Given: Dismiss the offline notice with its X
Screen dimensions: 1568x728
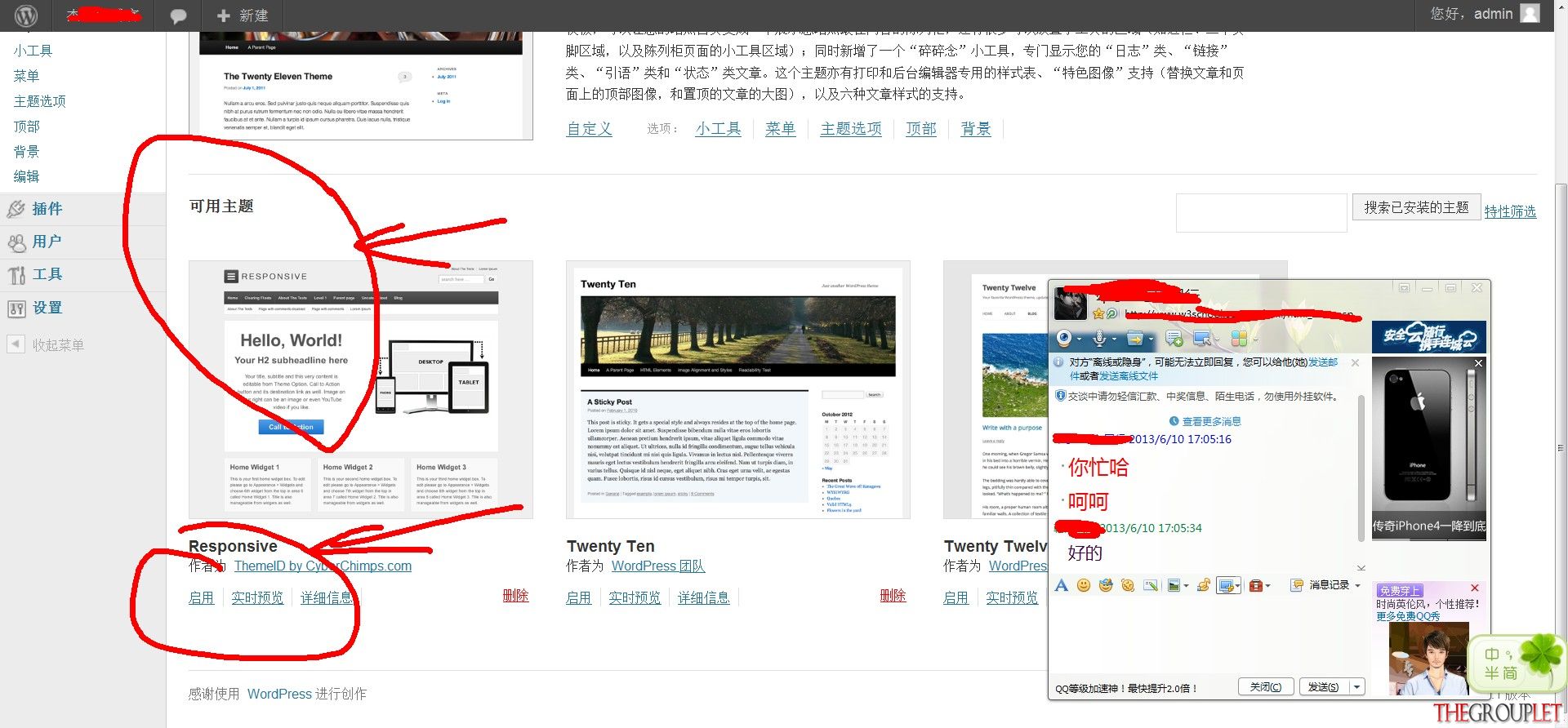Looking at the screenshot, I should pos(1355,362).
